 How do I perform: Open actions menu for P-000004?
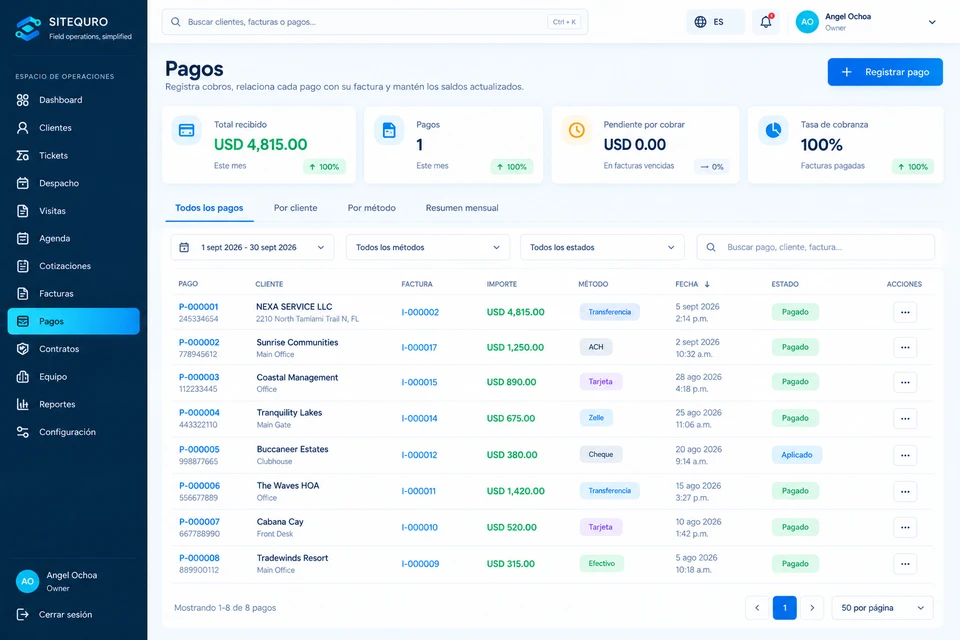[x=905, y=419]
